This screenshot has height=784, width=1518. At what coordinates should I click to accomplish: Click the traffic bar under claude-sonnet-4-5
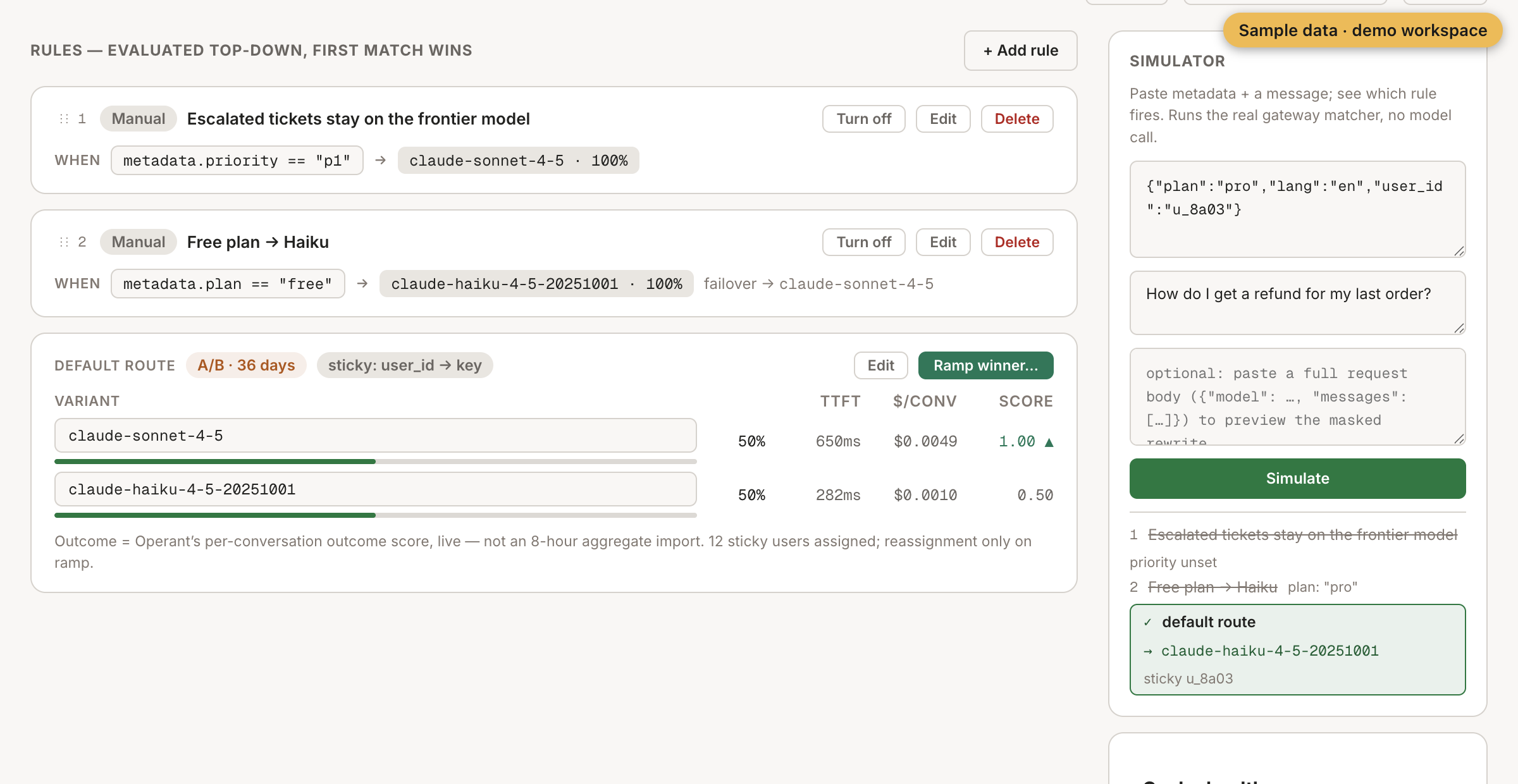pos(376,462)
